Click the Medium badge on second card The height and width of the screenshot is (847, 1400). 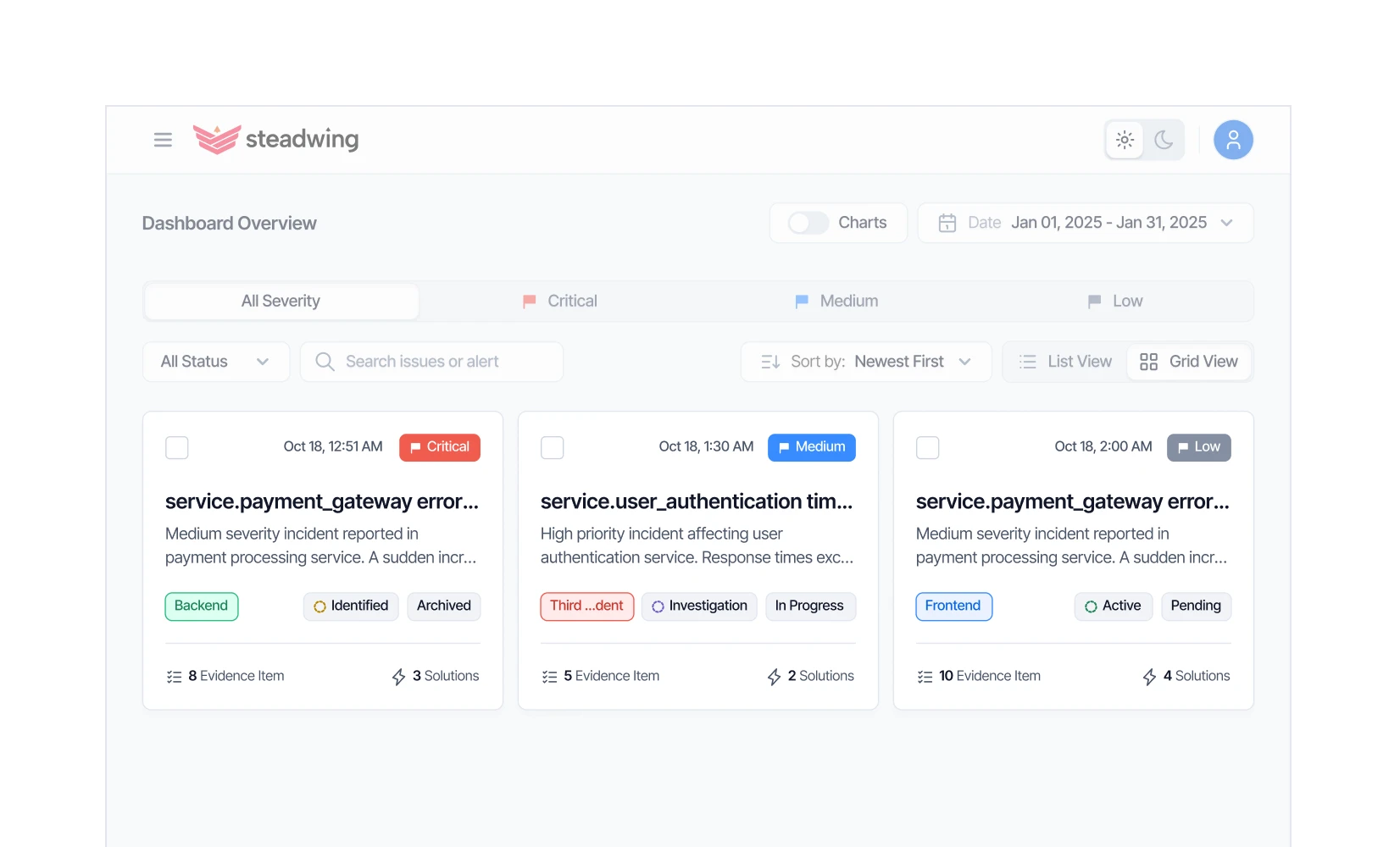click(x=812, y=447)
